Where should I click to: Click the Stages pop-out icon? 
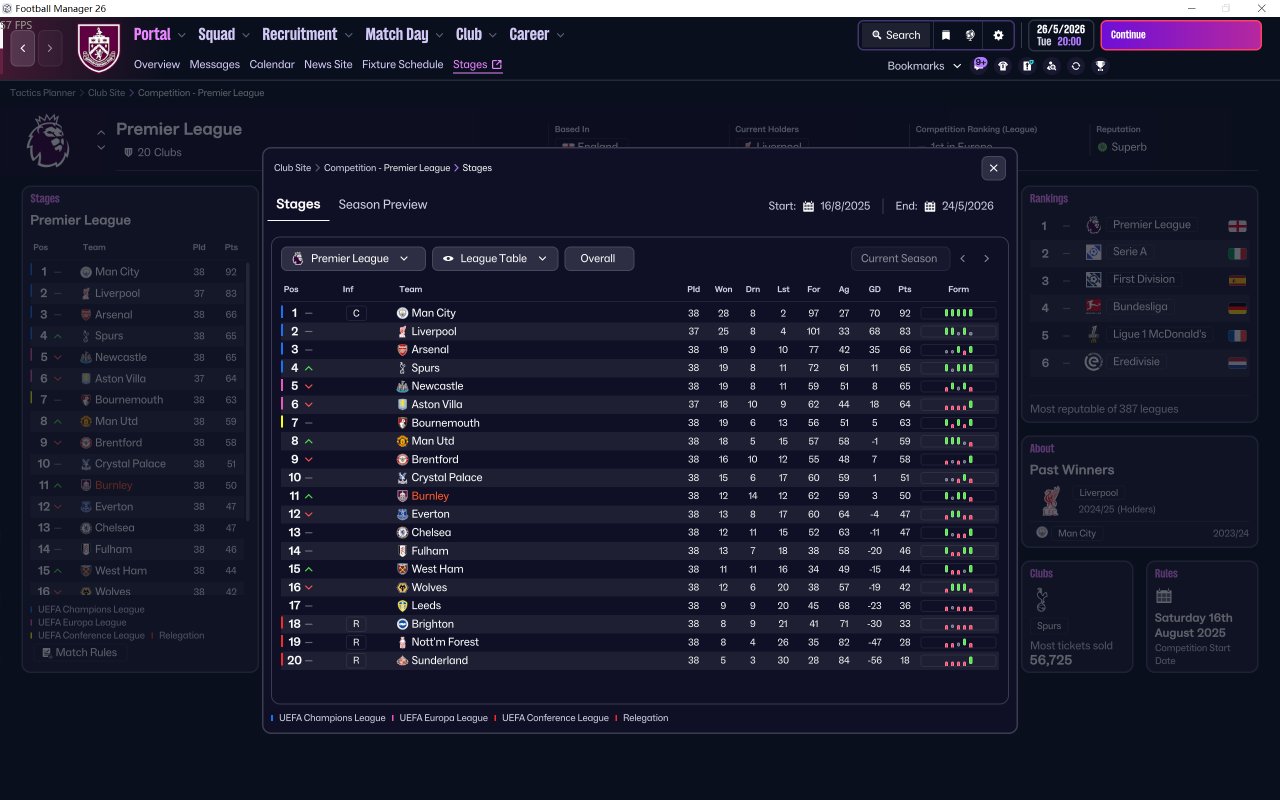[497, 65]
